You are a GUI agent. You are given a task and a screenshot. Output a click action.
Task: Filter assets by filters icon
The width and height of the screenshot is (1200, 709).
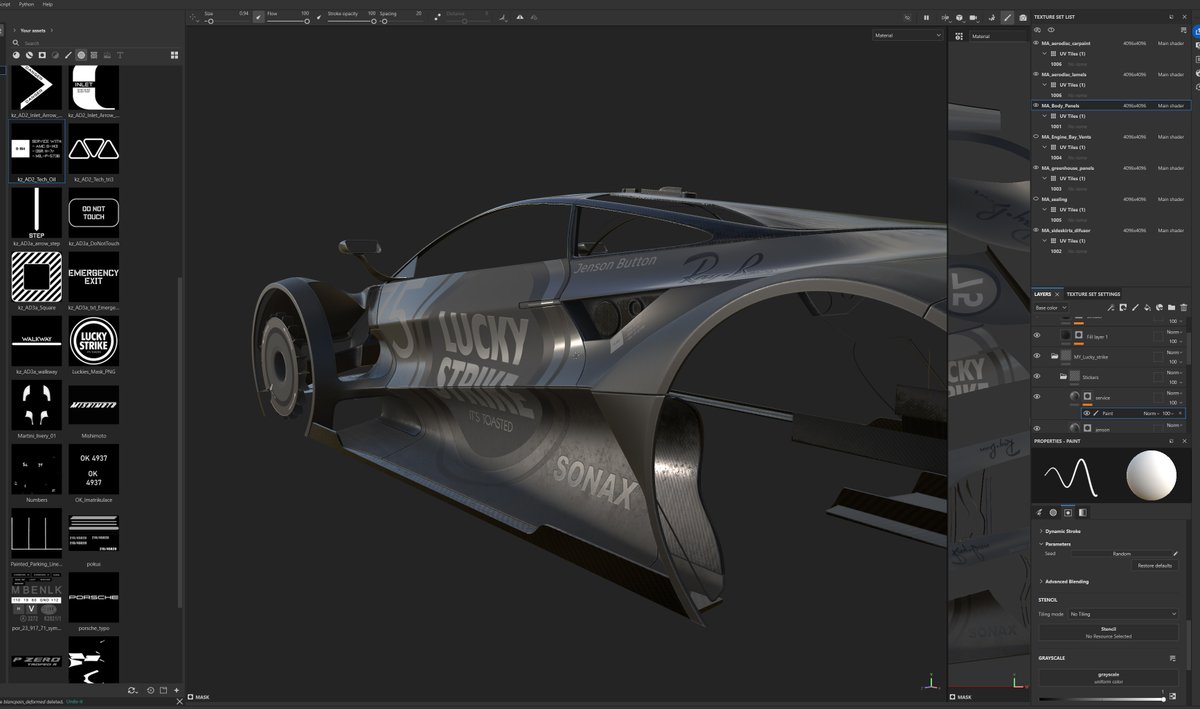[x=55, y=55]
